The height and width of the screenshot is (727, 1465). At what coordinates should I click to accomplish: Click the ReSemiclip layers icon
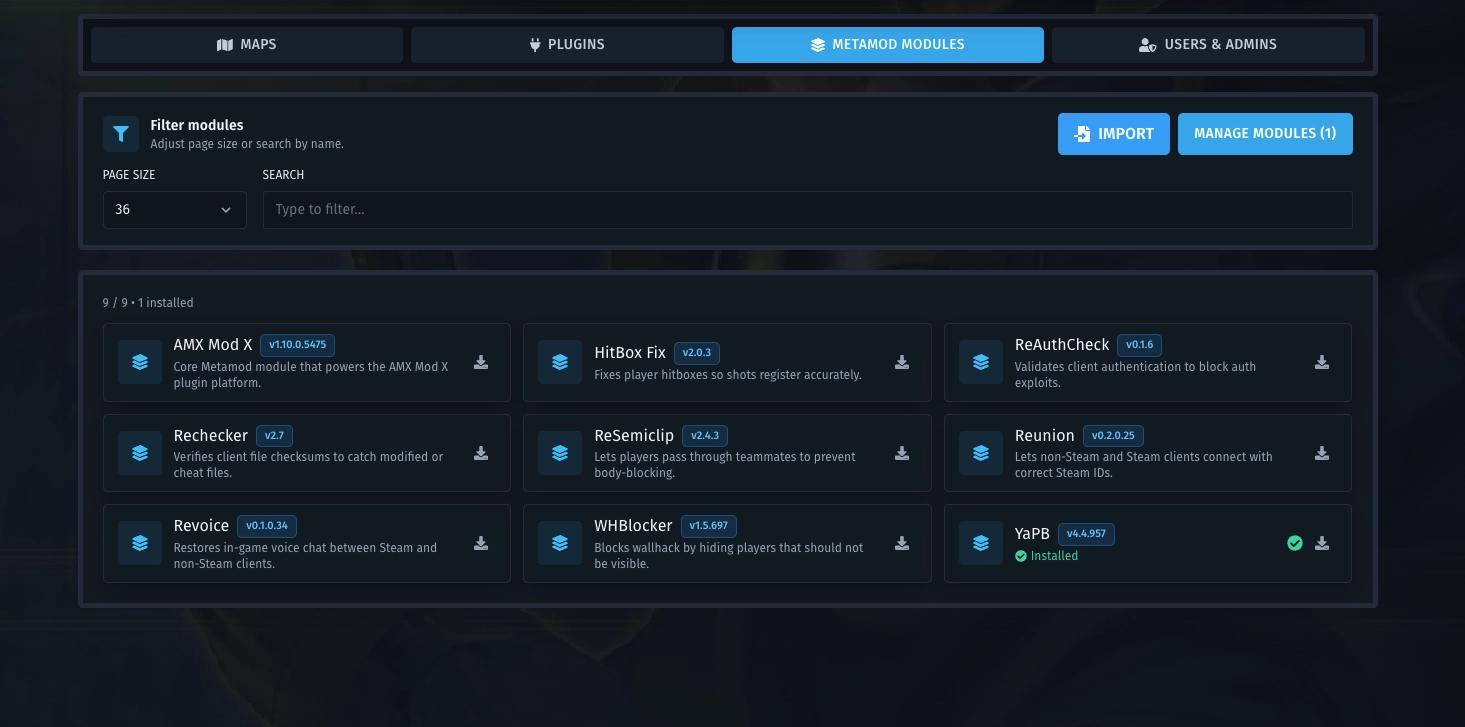(x=560, y=453)
